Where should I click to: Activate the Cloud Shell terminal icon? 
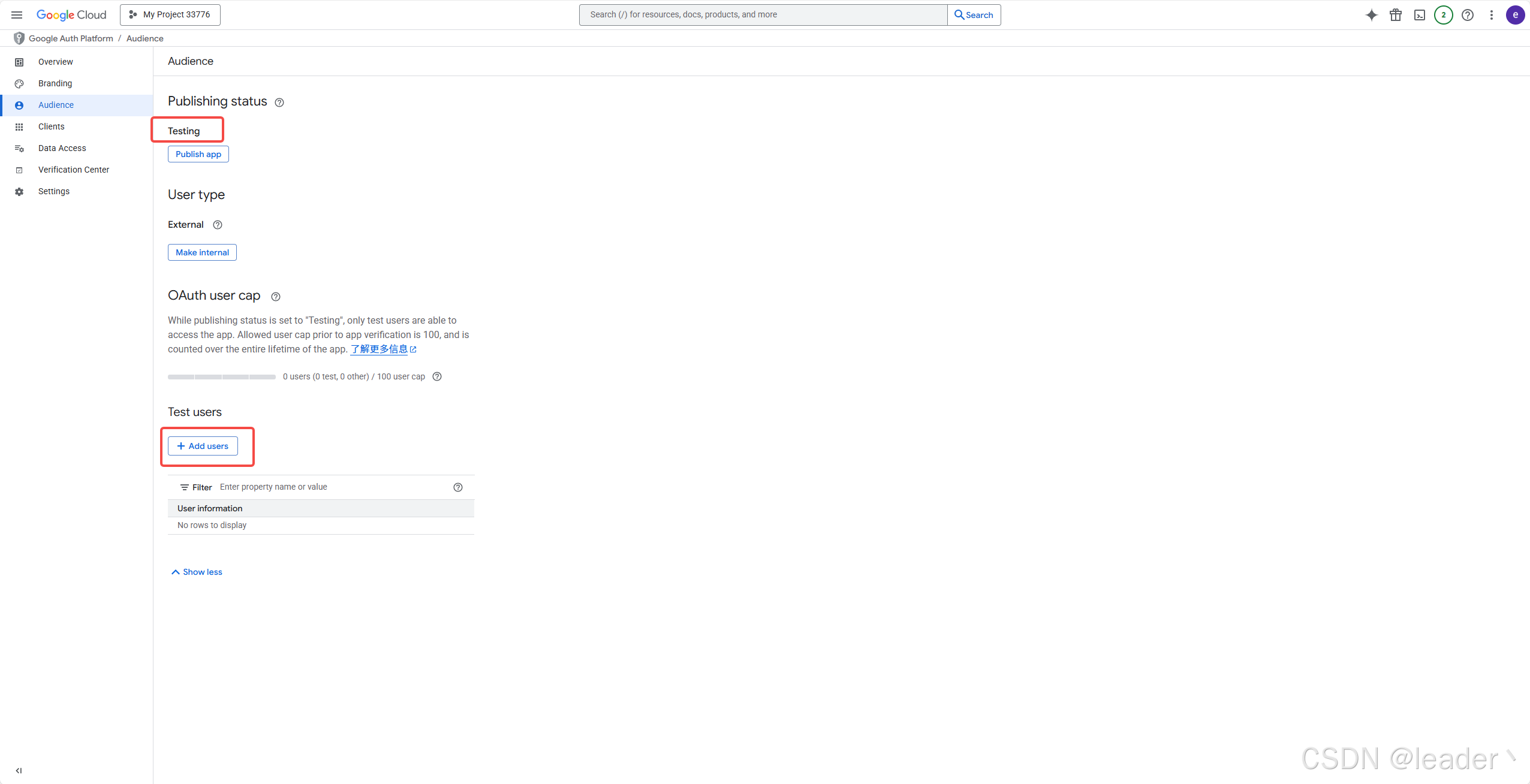click(1420, 15)
